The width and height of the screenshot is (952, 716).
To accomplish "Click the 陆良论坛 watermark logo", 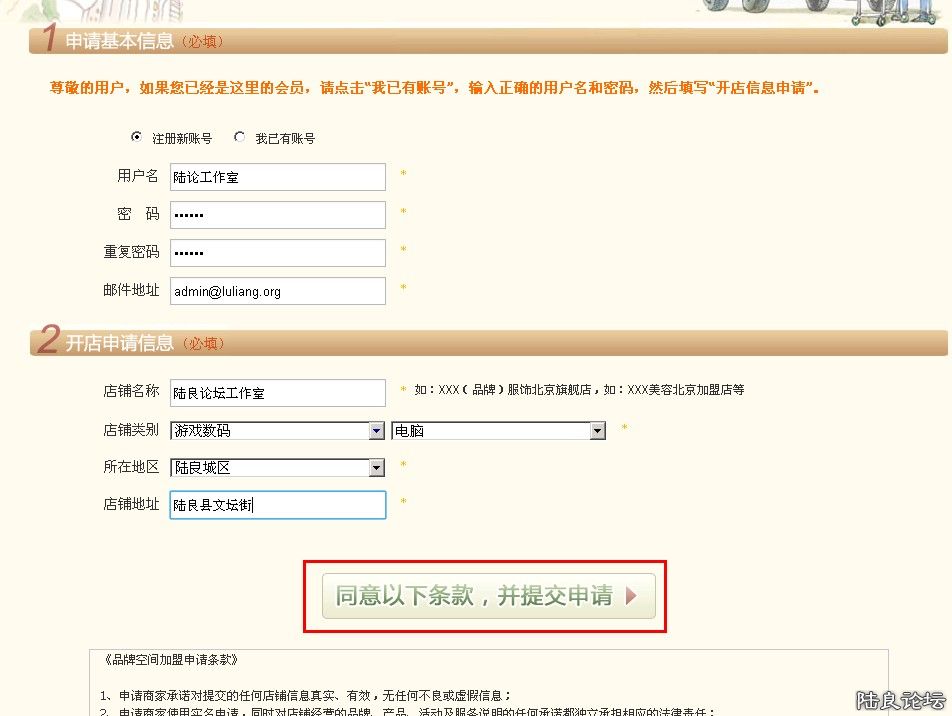I will (x=899, y=700).
